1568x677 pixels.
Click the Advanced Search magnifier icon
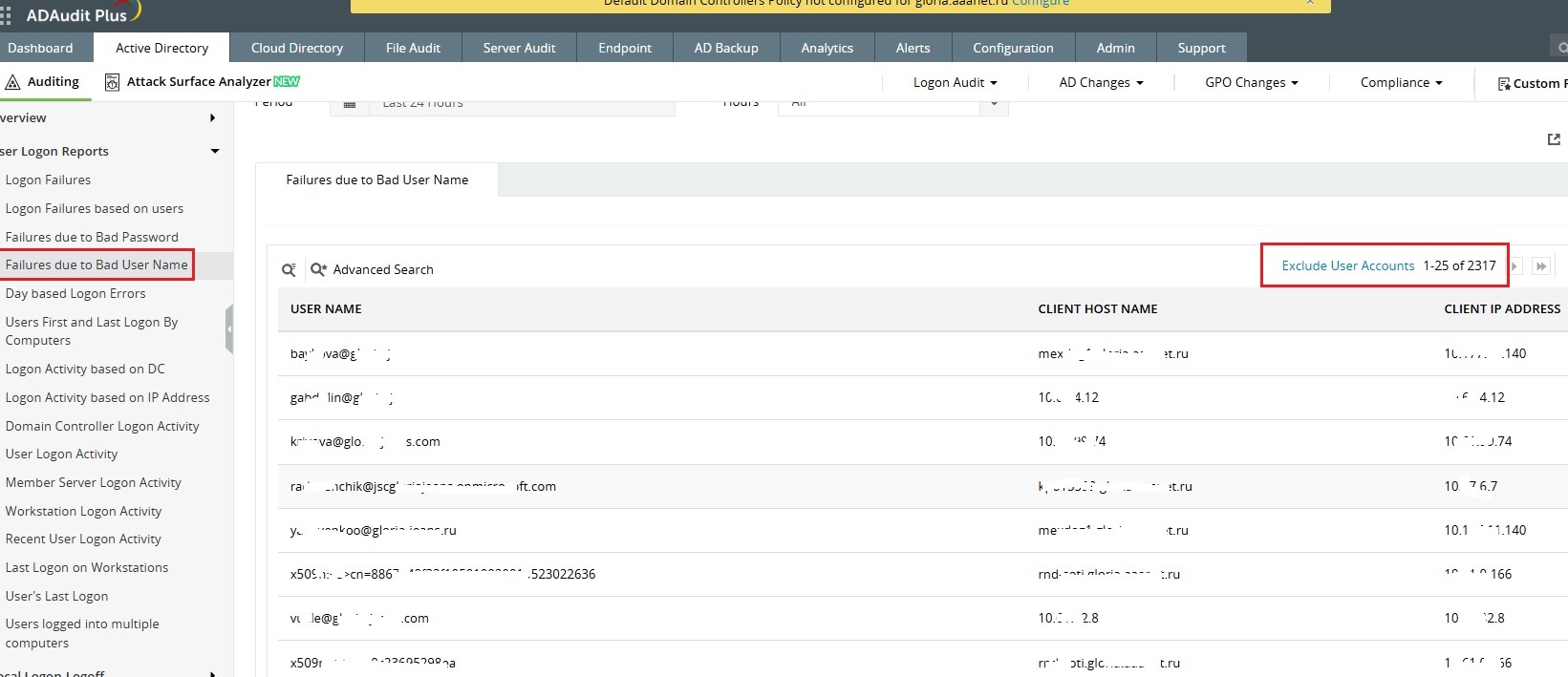pyautogui.click(x=318, y=270)
